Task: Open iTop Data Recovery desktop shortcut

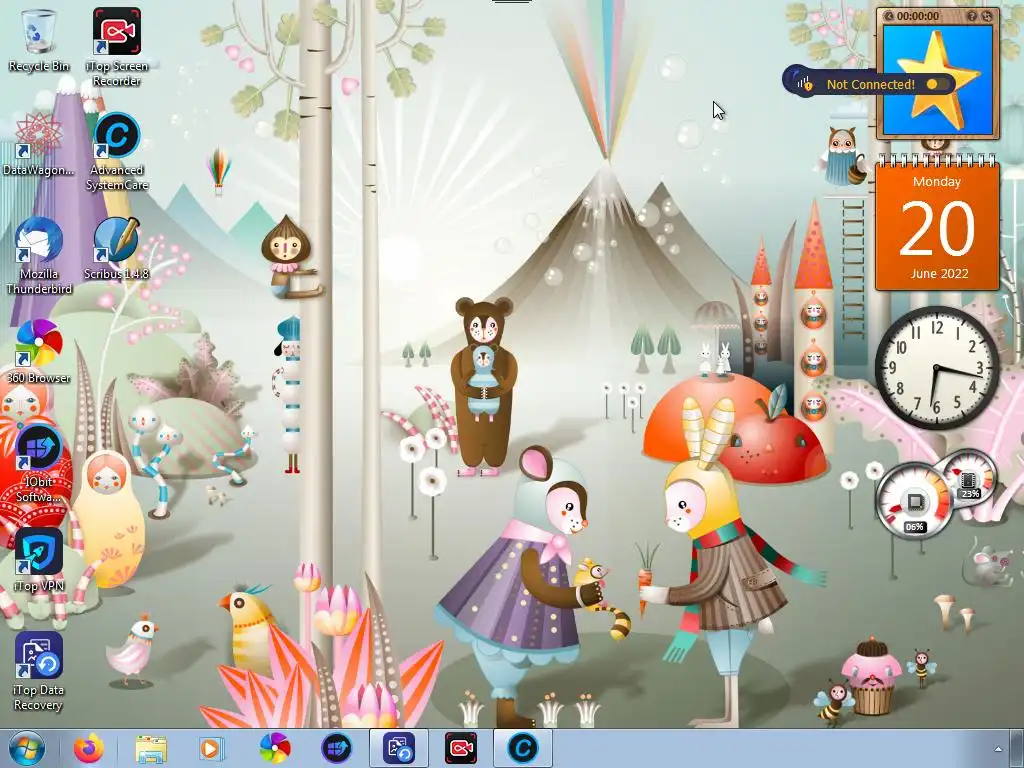Action: pyautogui.click(x=39, y=671)
